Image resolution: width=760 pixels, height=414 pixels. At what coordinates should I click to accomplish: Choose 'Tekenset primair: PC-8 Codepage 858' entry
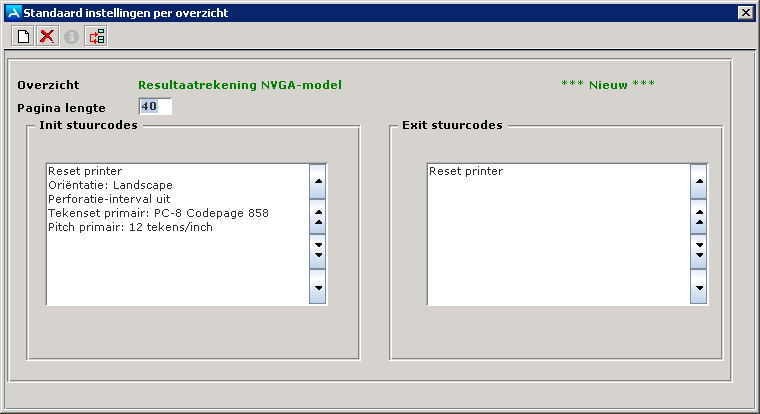[x=158, y=213]
